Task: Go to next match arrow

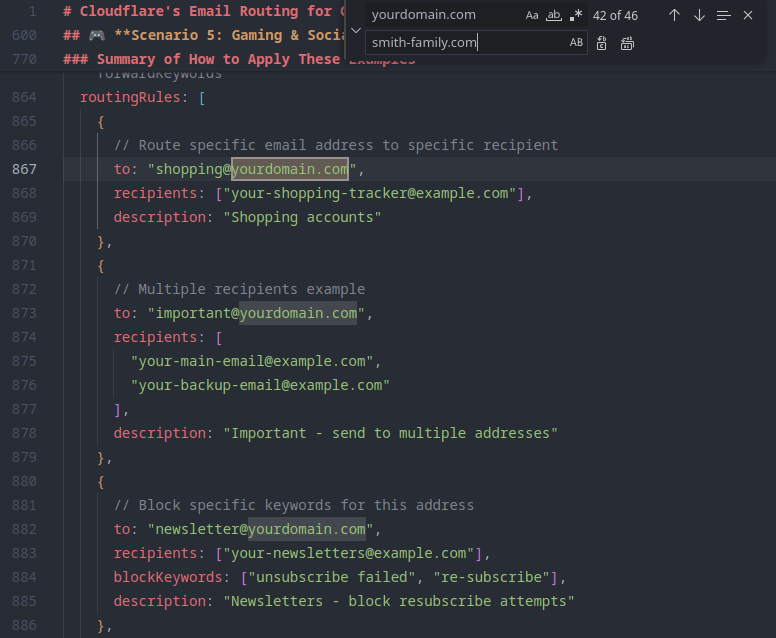Action: click(x=699, y=16)
